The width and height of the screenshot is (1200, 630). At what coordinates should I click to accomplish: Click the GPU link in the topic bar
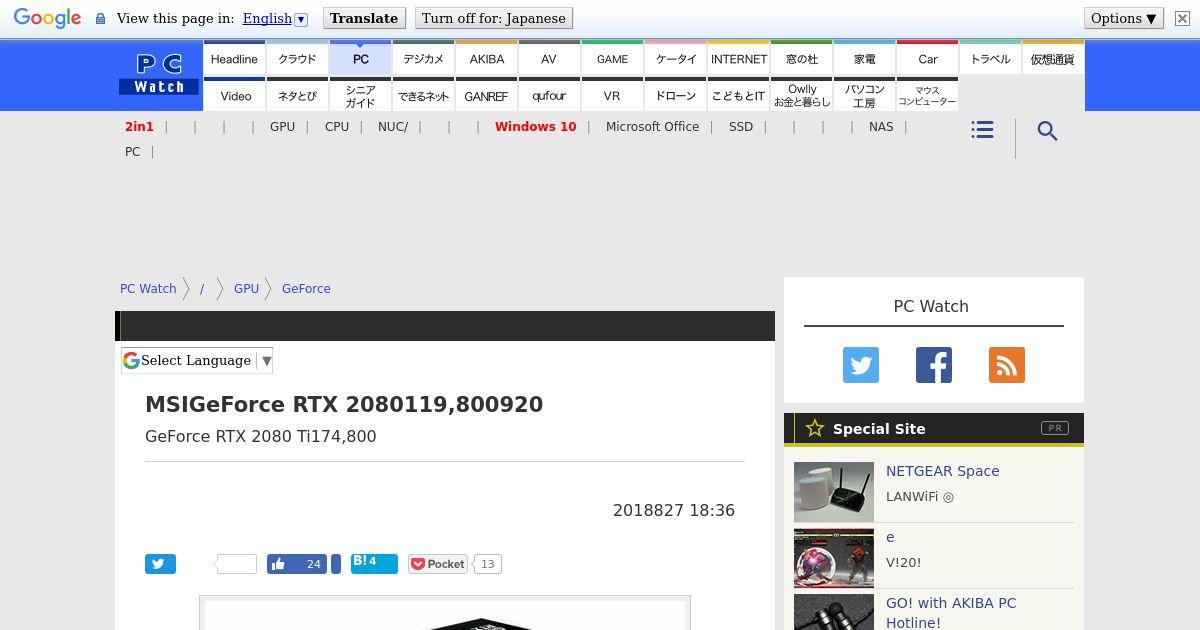coord(282,127)
